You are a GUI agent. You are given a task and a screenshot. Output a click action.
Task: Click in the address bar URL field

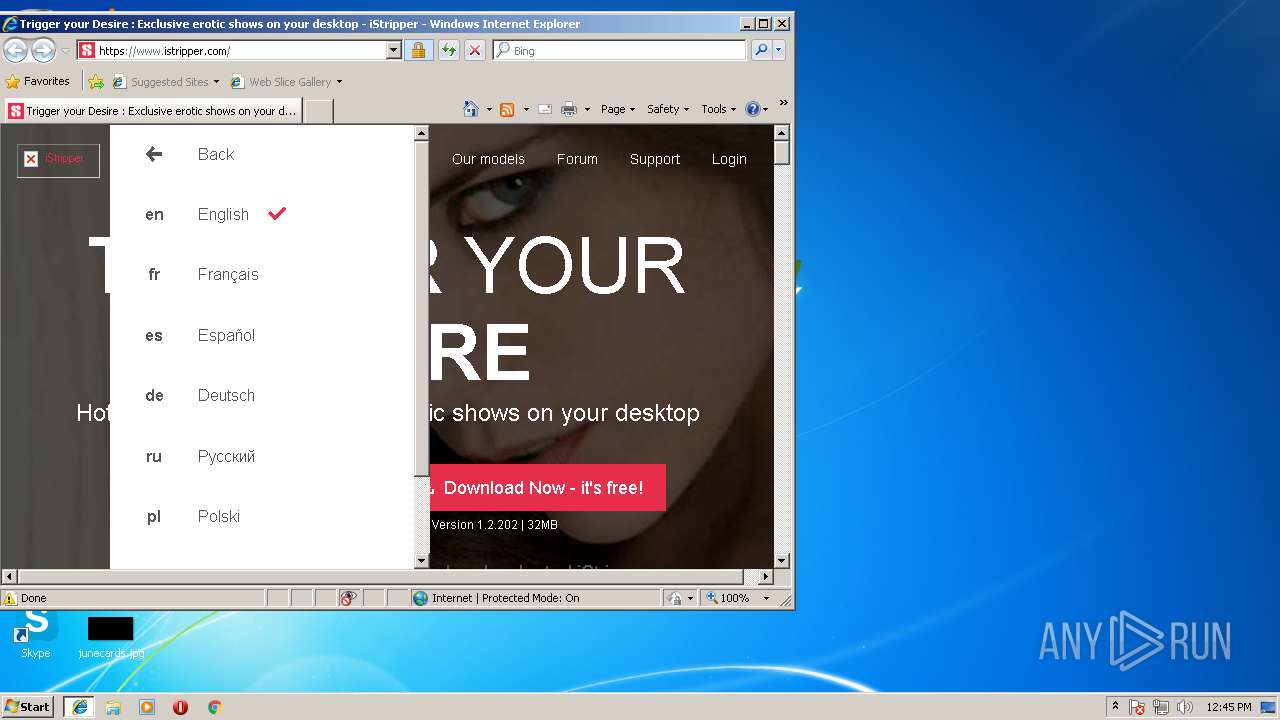pos(240,50)
